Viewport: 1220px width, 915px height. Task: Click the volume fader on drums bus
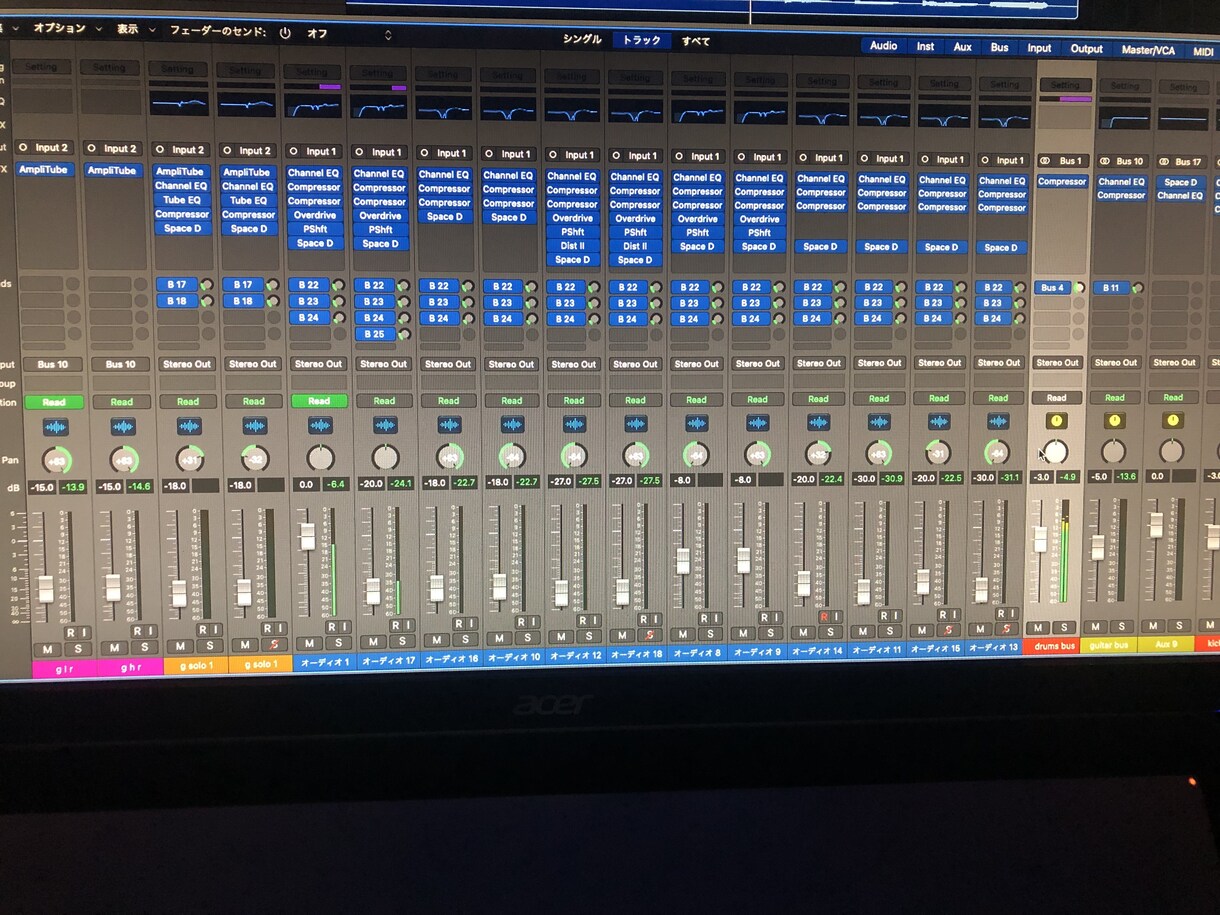point(1040,539)
